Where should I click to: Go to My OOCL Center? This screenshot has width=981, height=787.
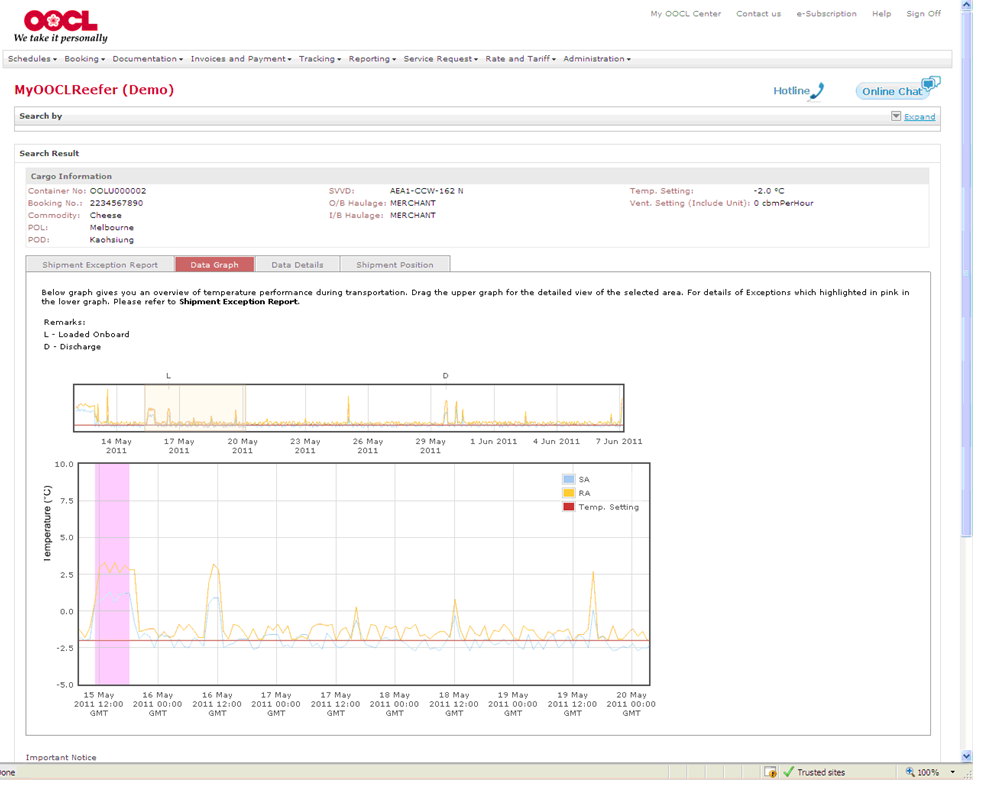pyautogui.click(x=685, y=14)
